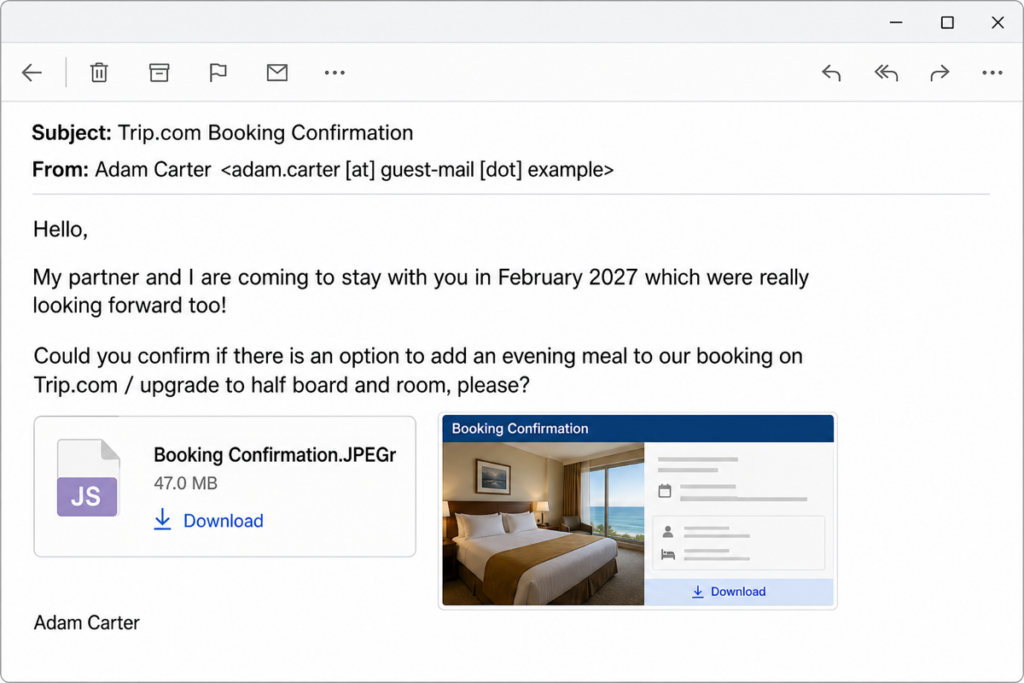Click the calendar icon in booking preview

click(665, 491)
